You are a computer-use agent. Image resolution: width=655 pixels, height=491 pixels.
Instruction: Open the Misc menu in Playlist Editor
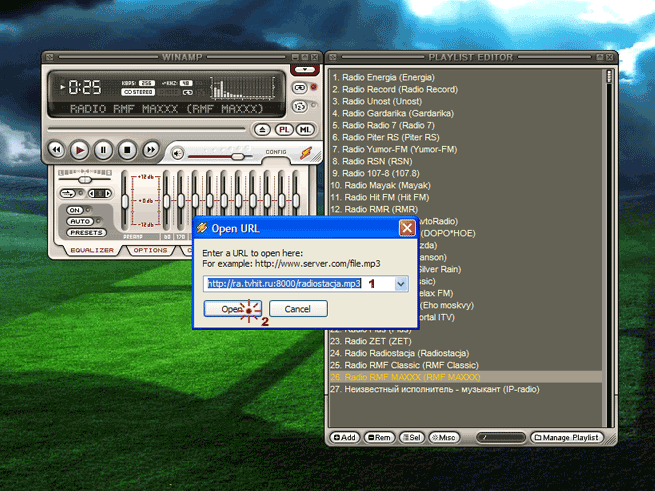[x=444, y=438]
